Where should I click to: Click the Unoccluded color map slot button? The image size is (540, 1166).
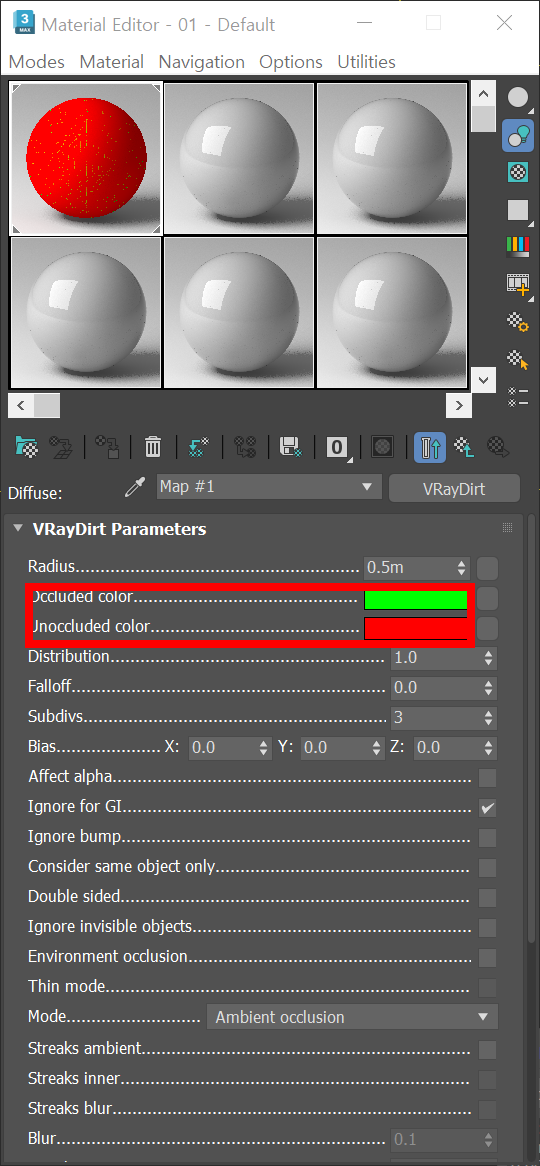(487, 629)
